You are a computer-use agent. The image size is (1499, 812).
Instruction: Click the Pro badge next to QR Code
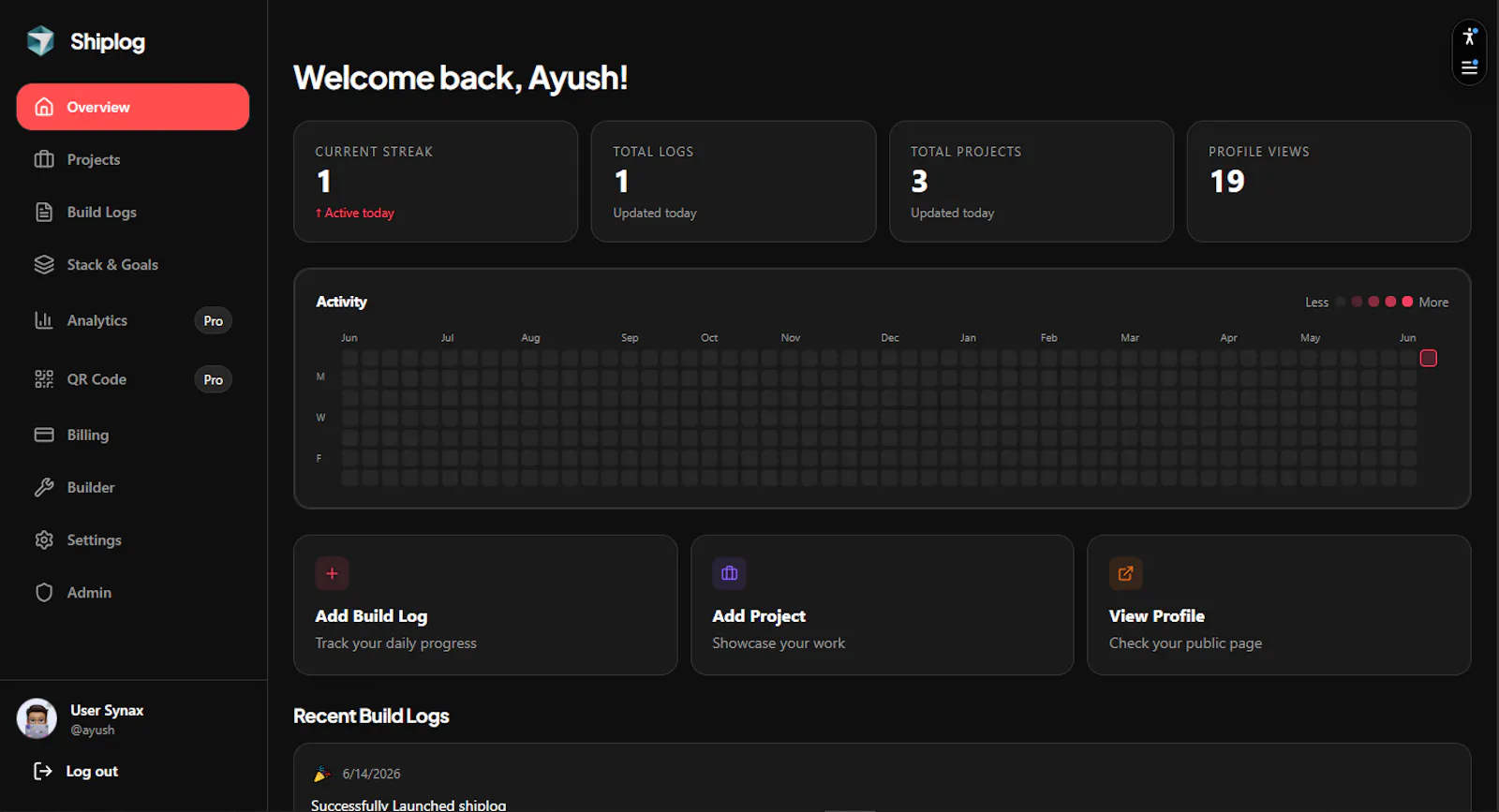click(214, 379)
